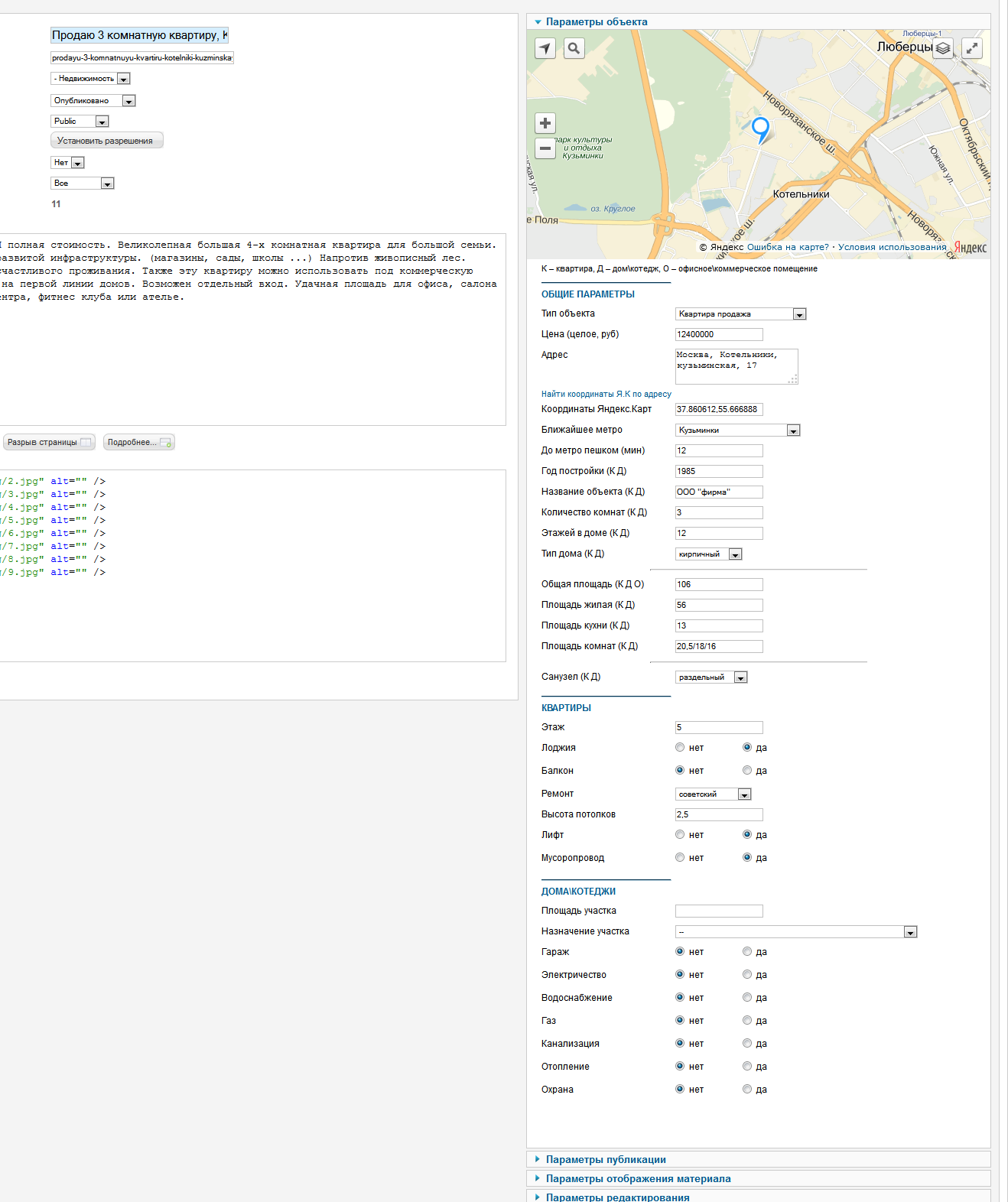
Task: Zoom out the map with minus button
Action: [545, 148]
